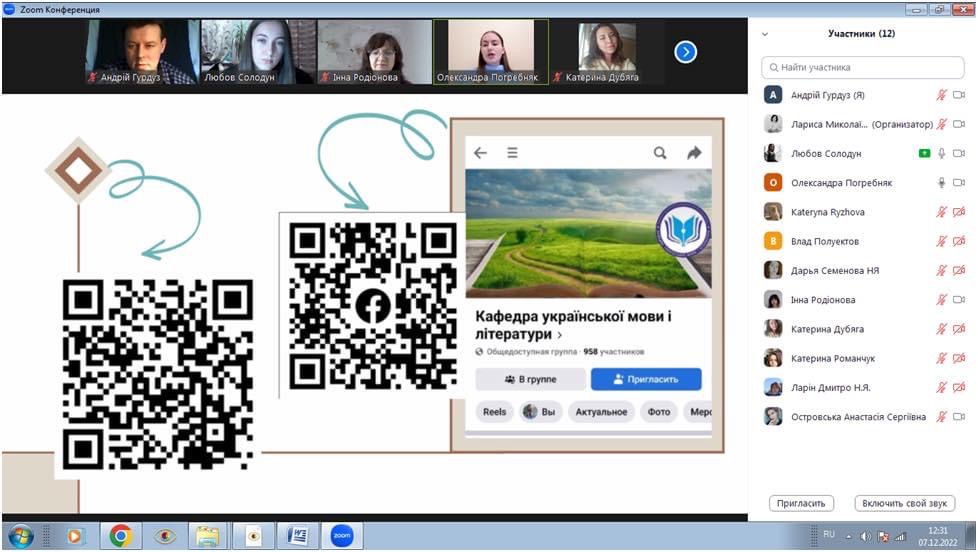Click share arrow in Facebook group slide
Screen dimensions: 978x552
pos(694,153)
